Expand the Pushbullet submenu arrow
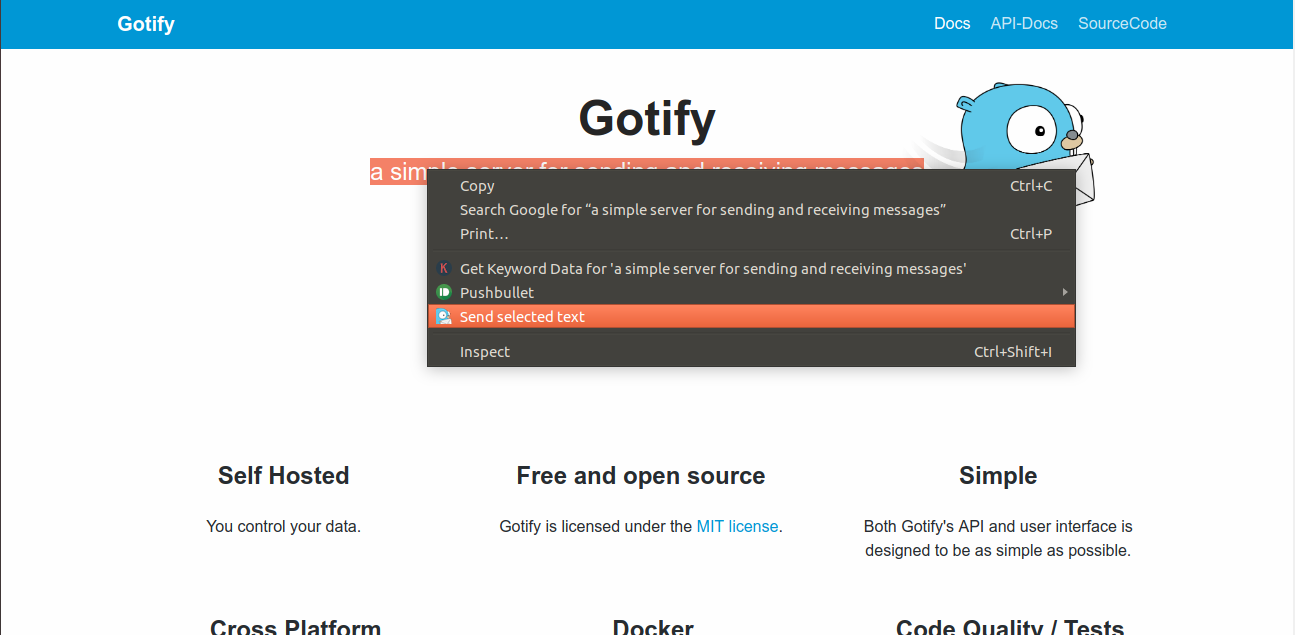This screenshot has width=1295, height=635. [x=1065, y=292]
